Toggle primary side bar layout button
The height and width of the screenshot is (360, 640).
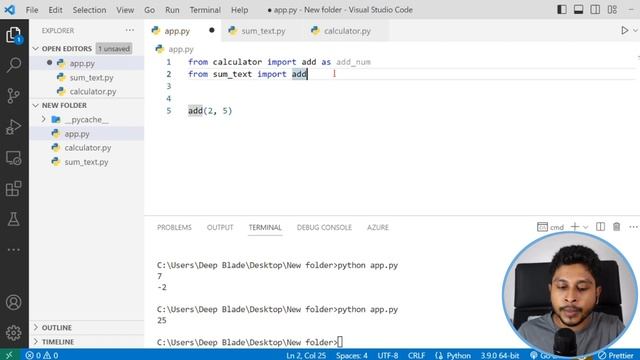click(x=562, y=9)
